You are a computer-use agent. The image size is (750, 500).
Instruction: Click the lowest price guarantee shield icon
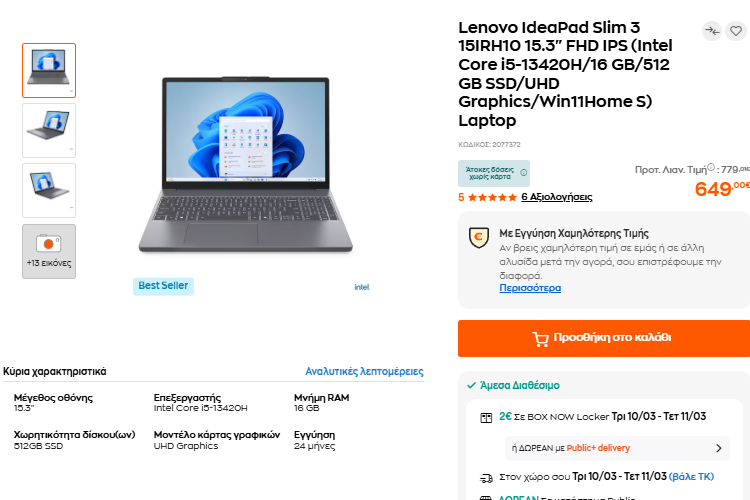click(x=478, y=237)
